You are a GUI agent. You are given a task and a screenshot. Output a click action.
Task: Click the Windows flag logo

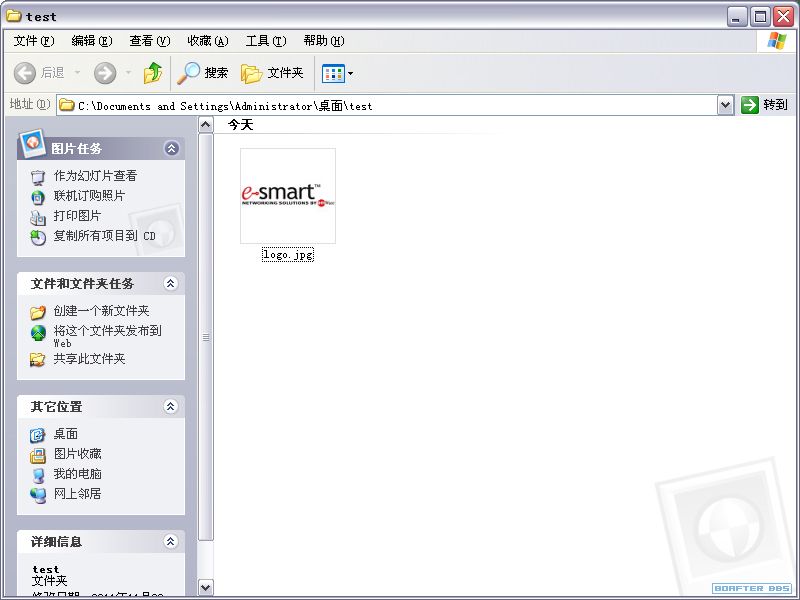[776, 41]
